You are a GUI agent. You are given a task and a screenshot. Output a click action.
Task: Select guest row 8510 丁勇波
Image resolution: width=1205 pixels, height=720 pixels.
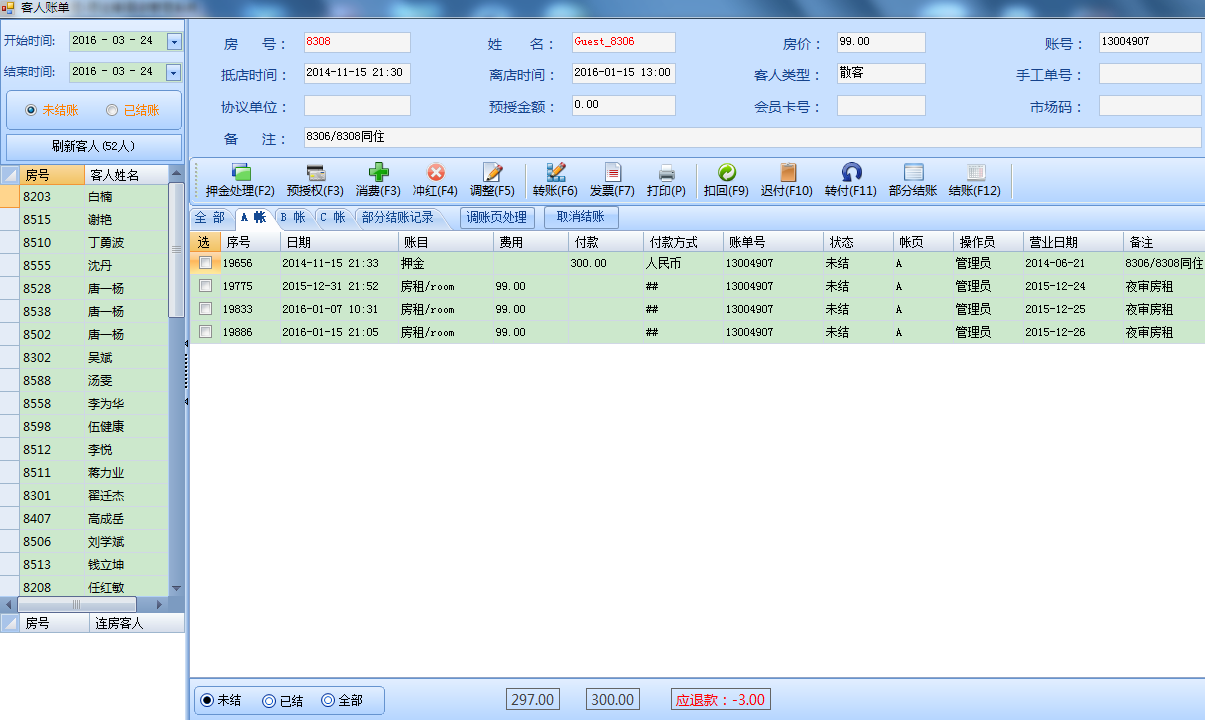click(94, 242)
